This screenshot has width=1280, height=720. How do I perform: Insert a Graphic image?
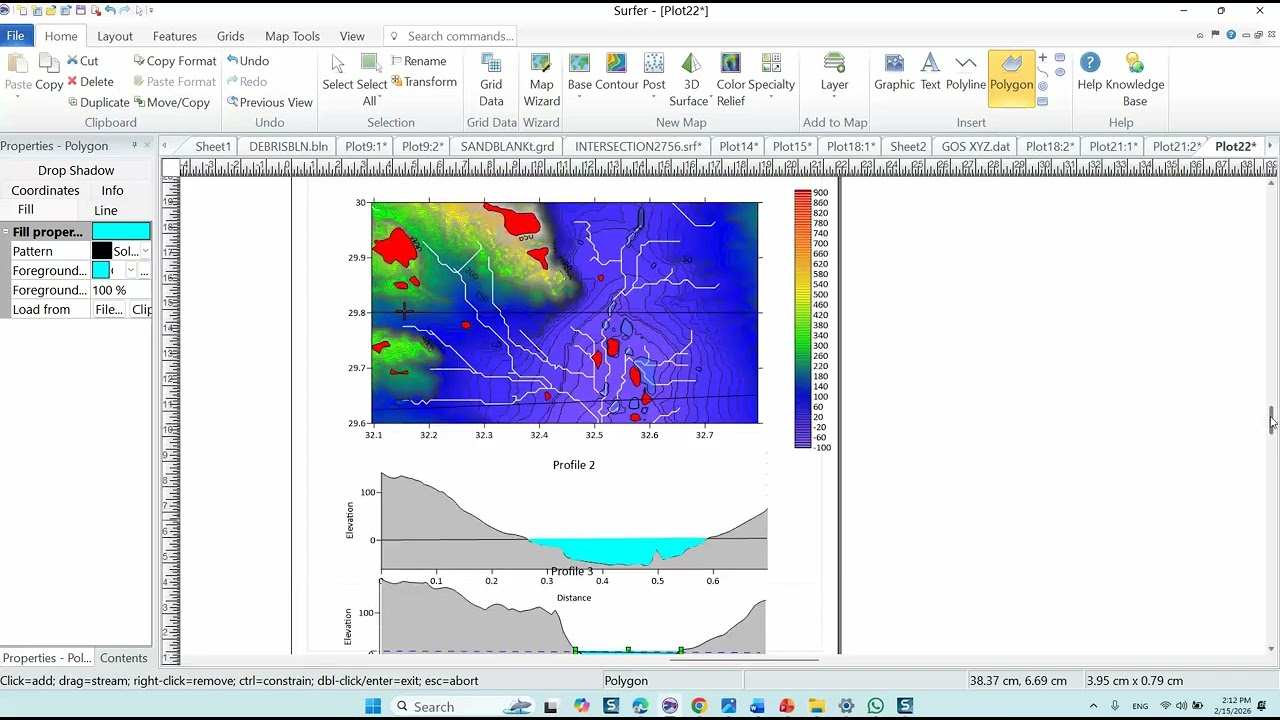tap(894, 73)
